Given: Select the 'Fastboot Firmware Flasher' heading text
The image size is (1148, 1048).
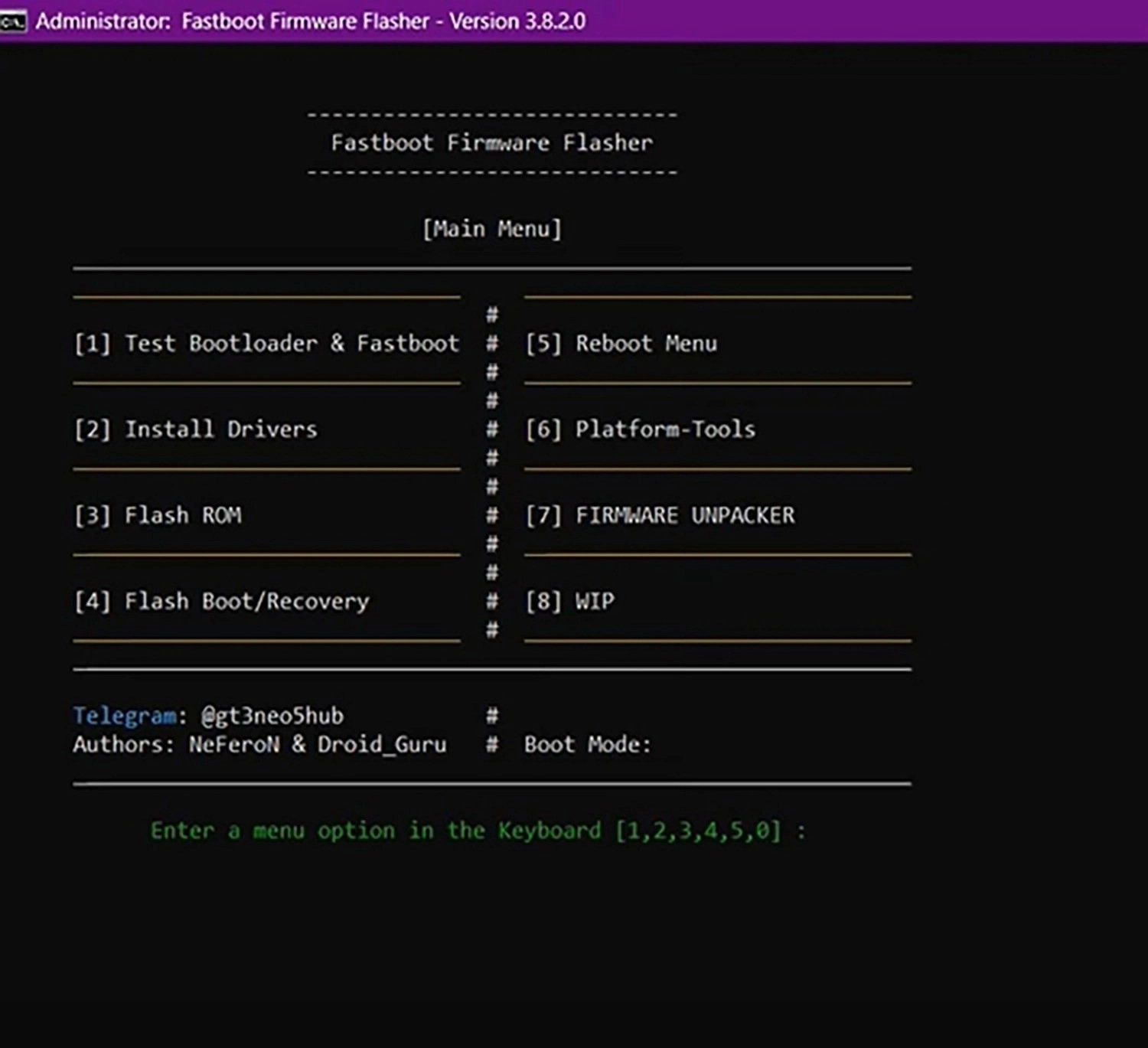Looking at the screenshot, I should point(492,142).
